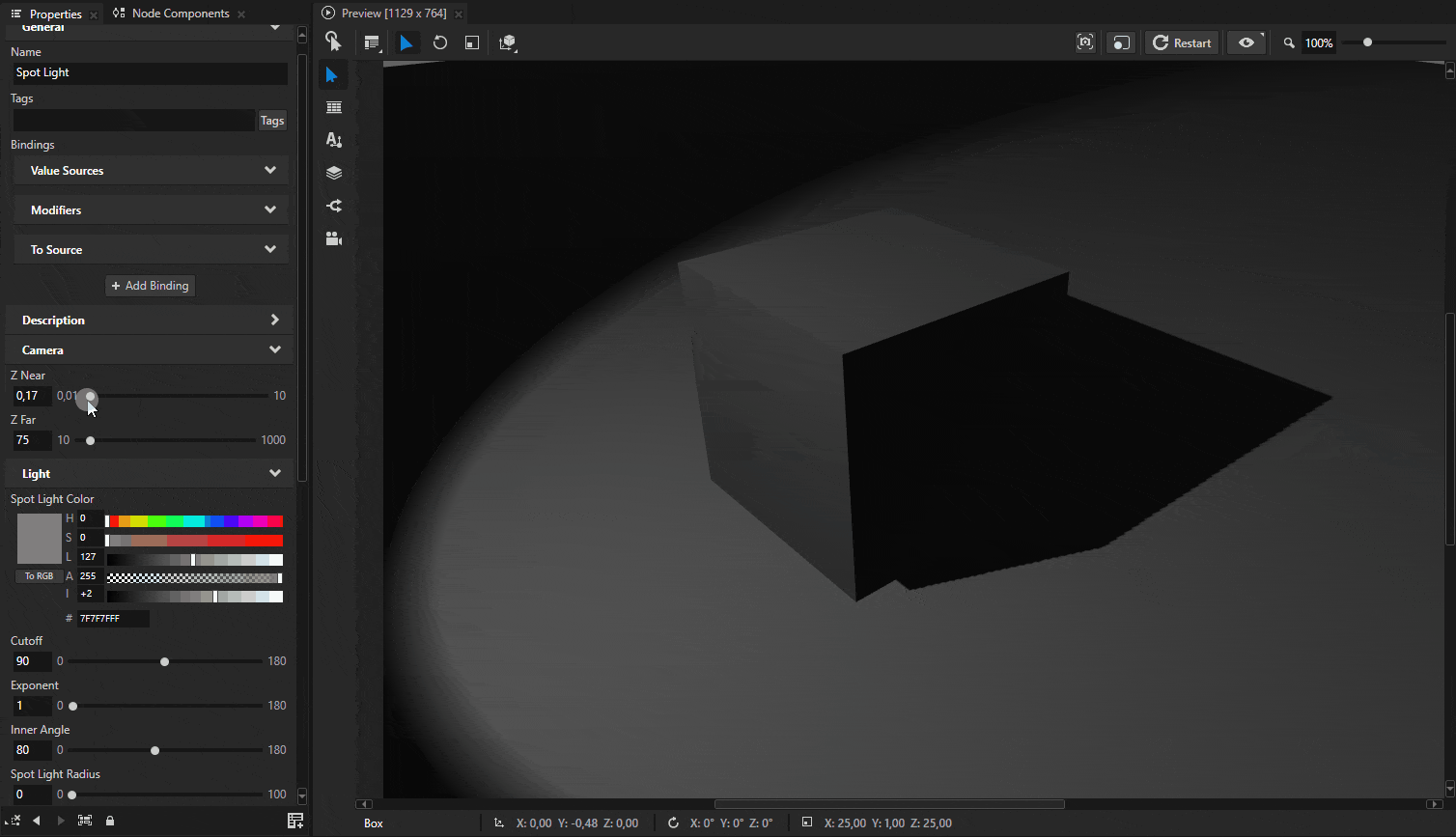Toggle the lock icon in the bottom bar

109,820
